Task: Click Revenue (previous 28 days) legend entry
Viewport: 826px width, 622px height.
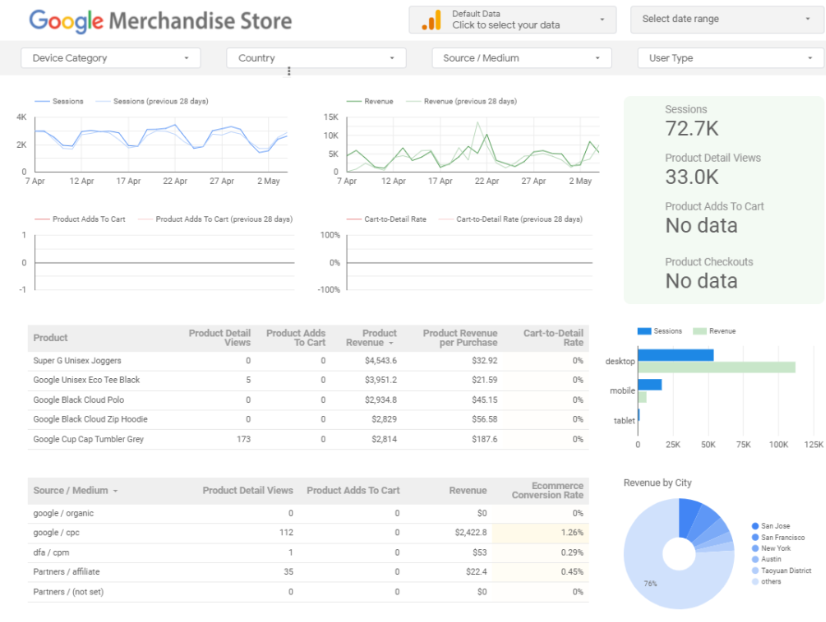Action: (461, 101)
